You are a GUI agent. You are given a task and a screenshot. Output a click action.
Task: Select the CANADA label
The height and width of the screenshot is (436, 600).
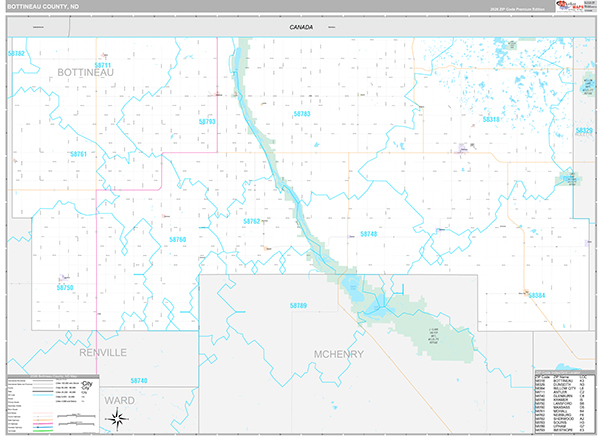pyautogui.click(x=297, y=28)
